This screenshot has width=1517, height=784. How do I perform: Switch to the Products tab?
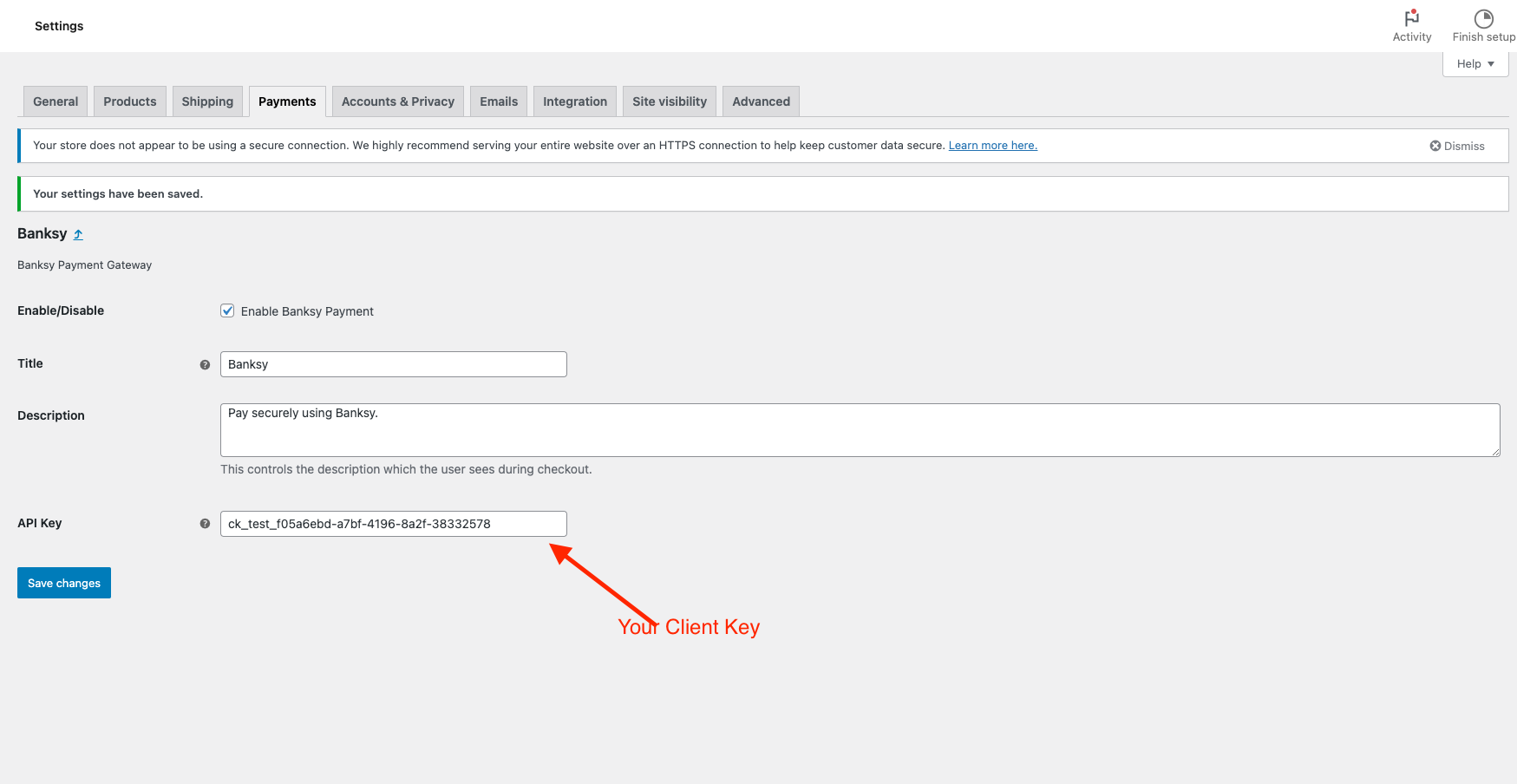point(130,101)
